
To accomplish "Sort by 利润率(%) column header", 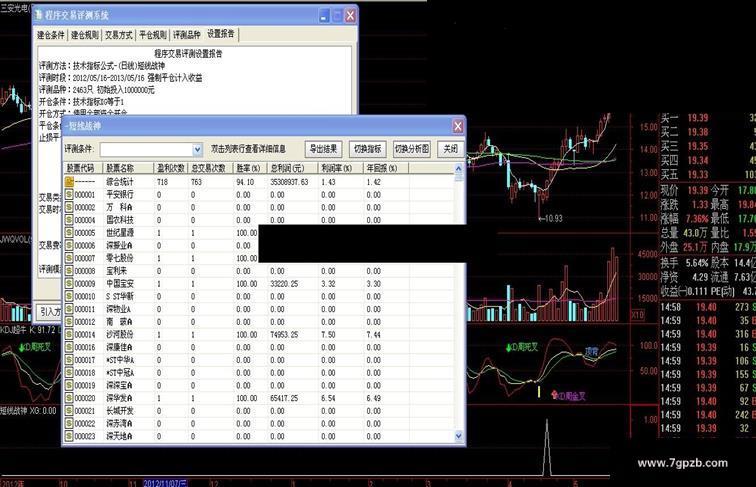I will (341, 168).
